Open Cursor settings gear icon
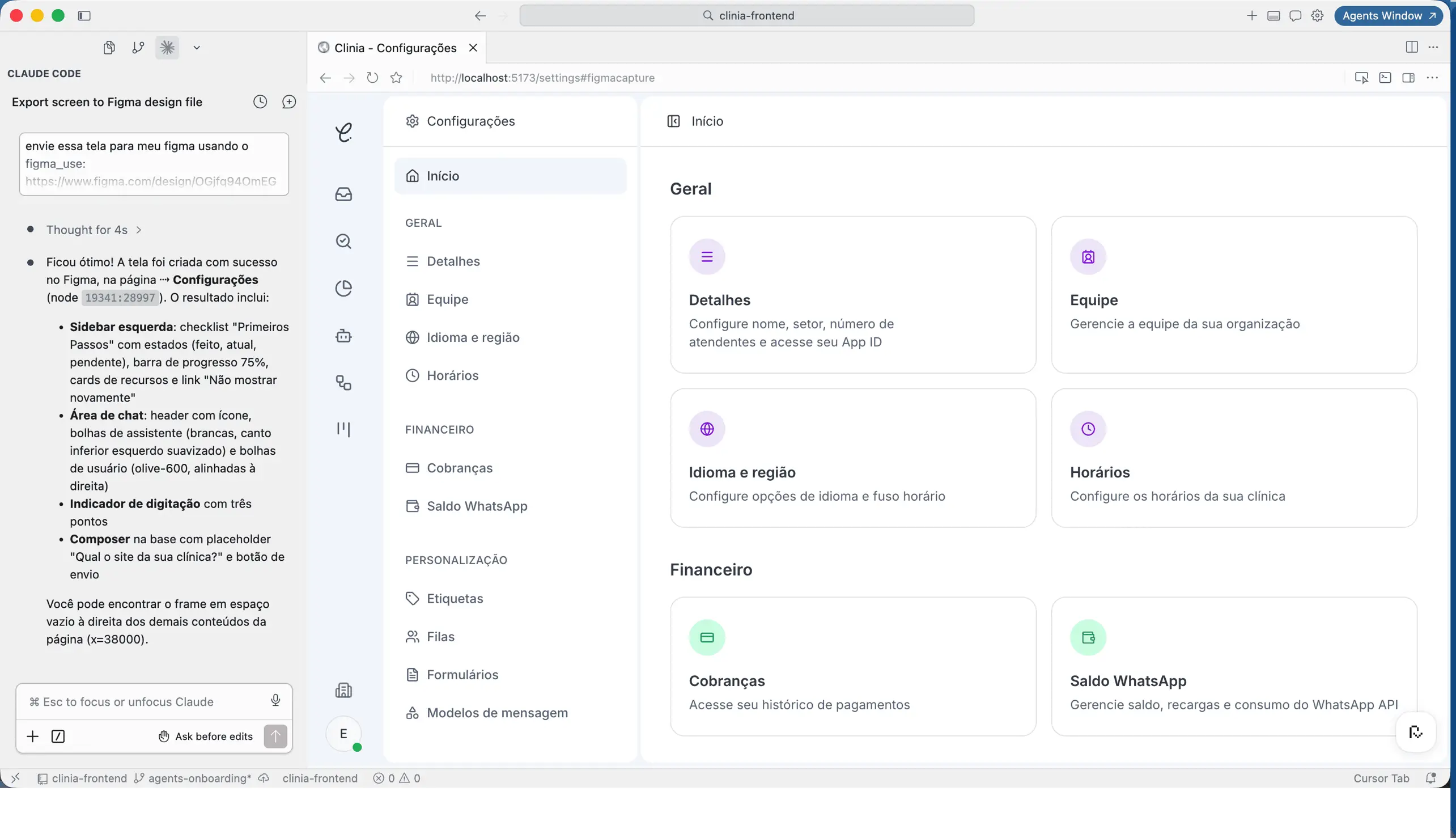The height and width of the screenshot is (838, 1456). 1317,15
